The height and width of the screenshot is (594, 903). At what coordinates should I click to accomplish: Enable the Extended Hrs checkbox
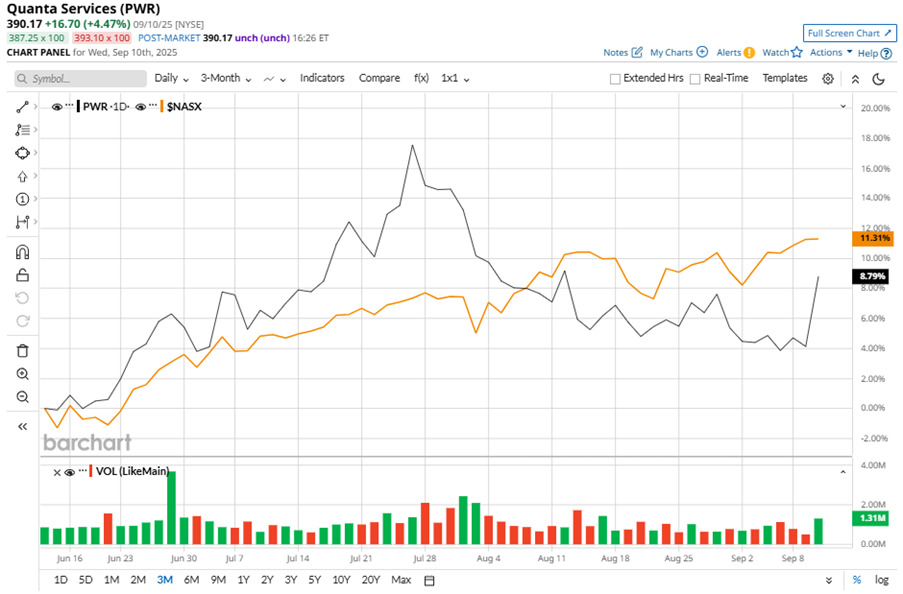(x=615, y=79)
